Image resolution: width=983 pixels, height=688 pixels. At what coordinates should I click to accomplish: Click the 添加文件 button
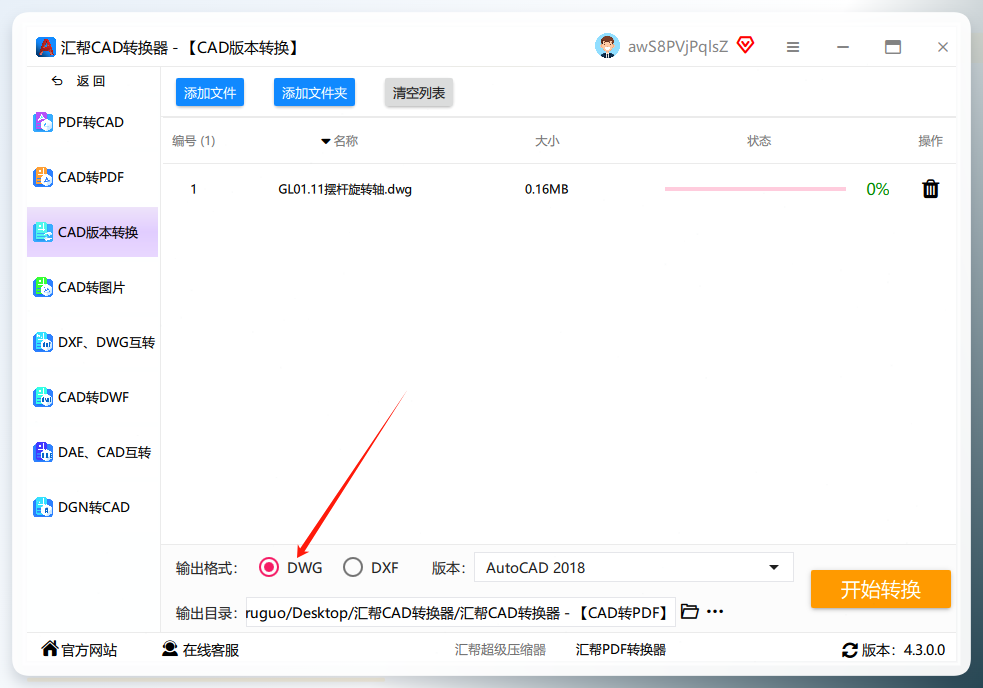(x=210, y=93)
